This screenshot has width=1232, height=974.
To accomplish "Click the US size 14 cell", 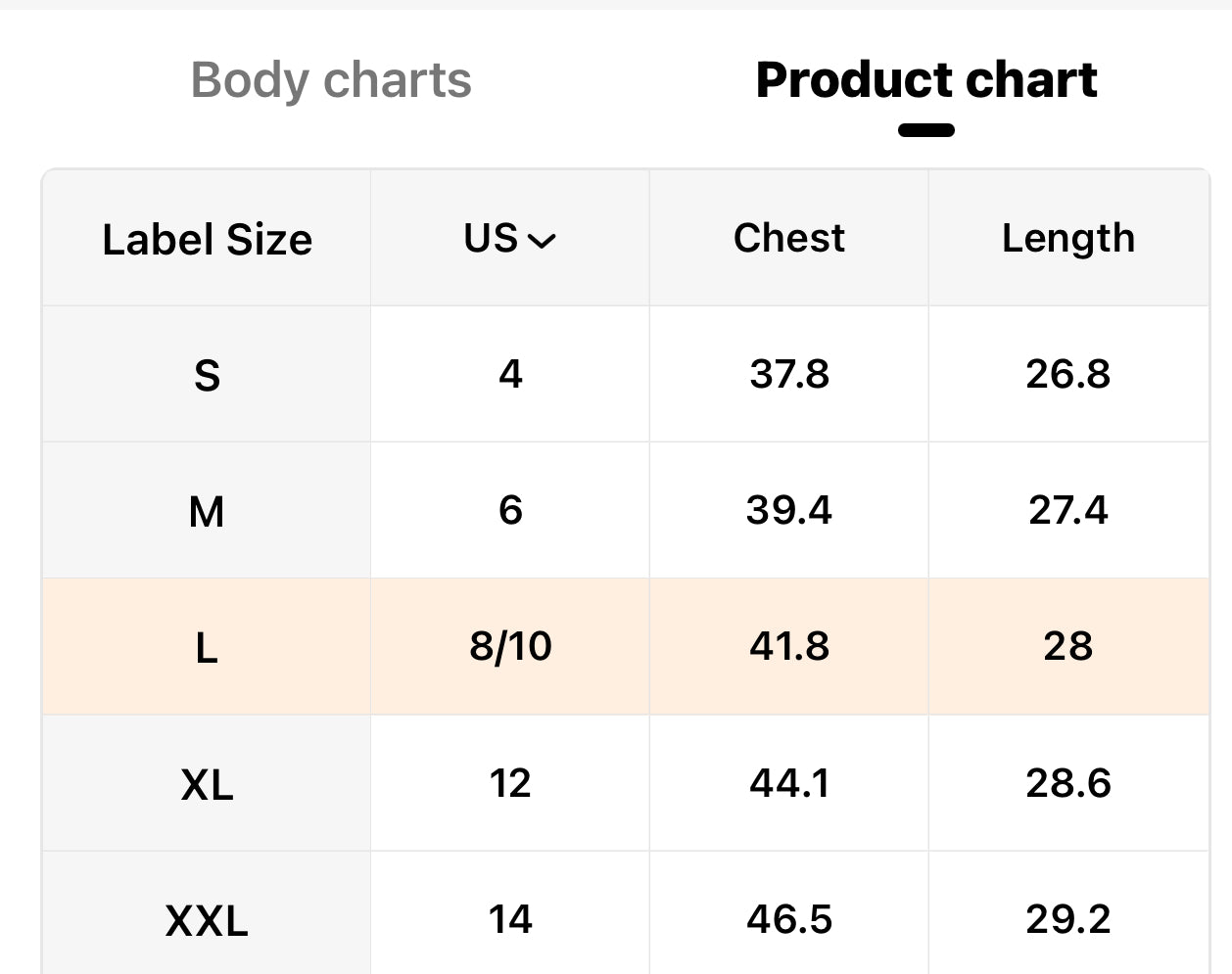I will point(510,919).
